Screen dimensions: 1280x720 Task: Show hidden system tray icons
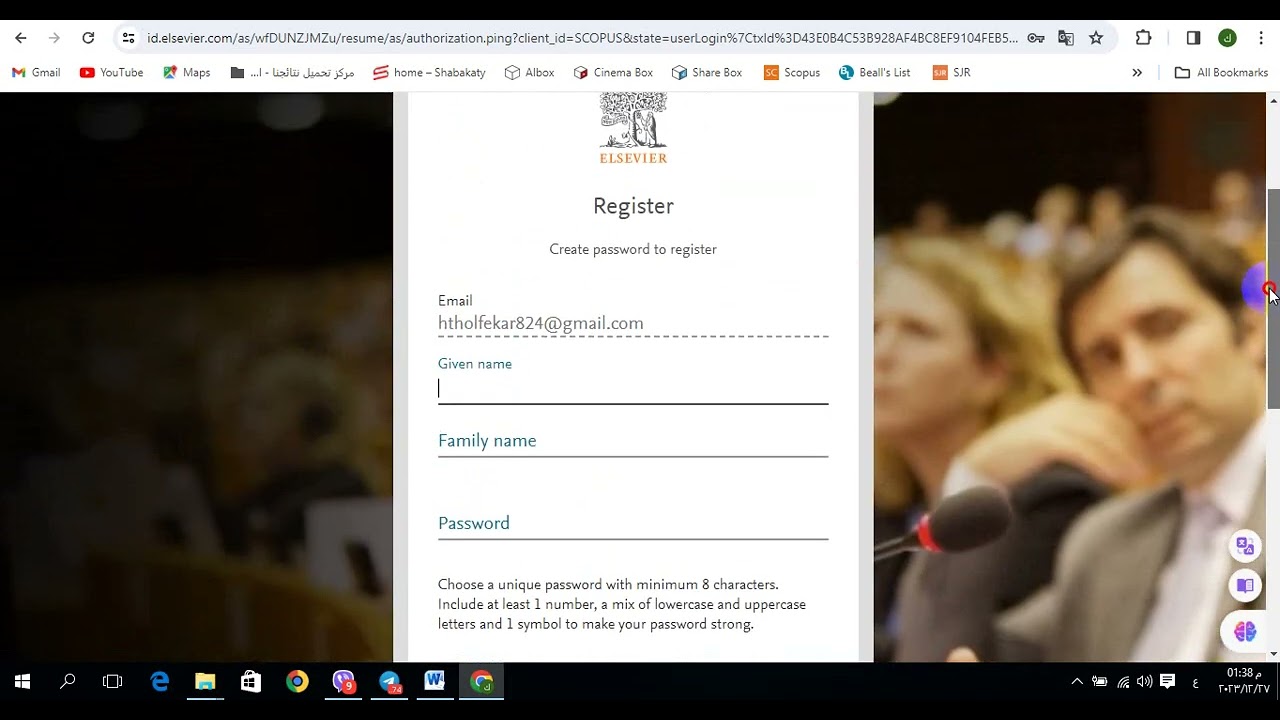coord(1077,682)
